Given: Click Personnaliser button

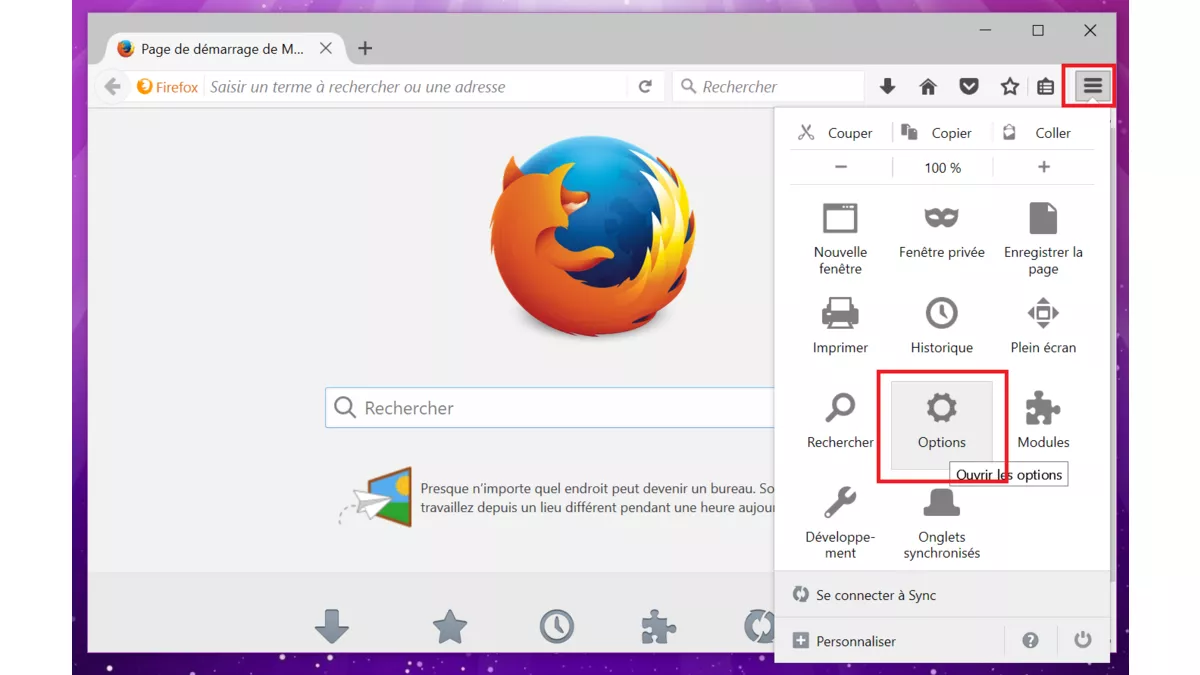Looking at the screenshot, I should pos(844,641).
